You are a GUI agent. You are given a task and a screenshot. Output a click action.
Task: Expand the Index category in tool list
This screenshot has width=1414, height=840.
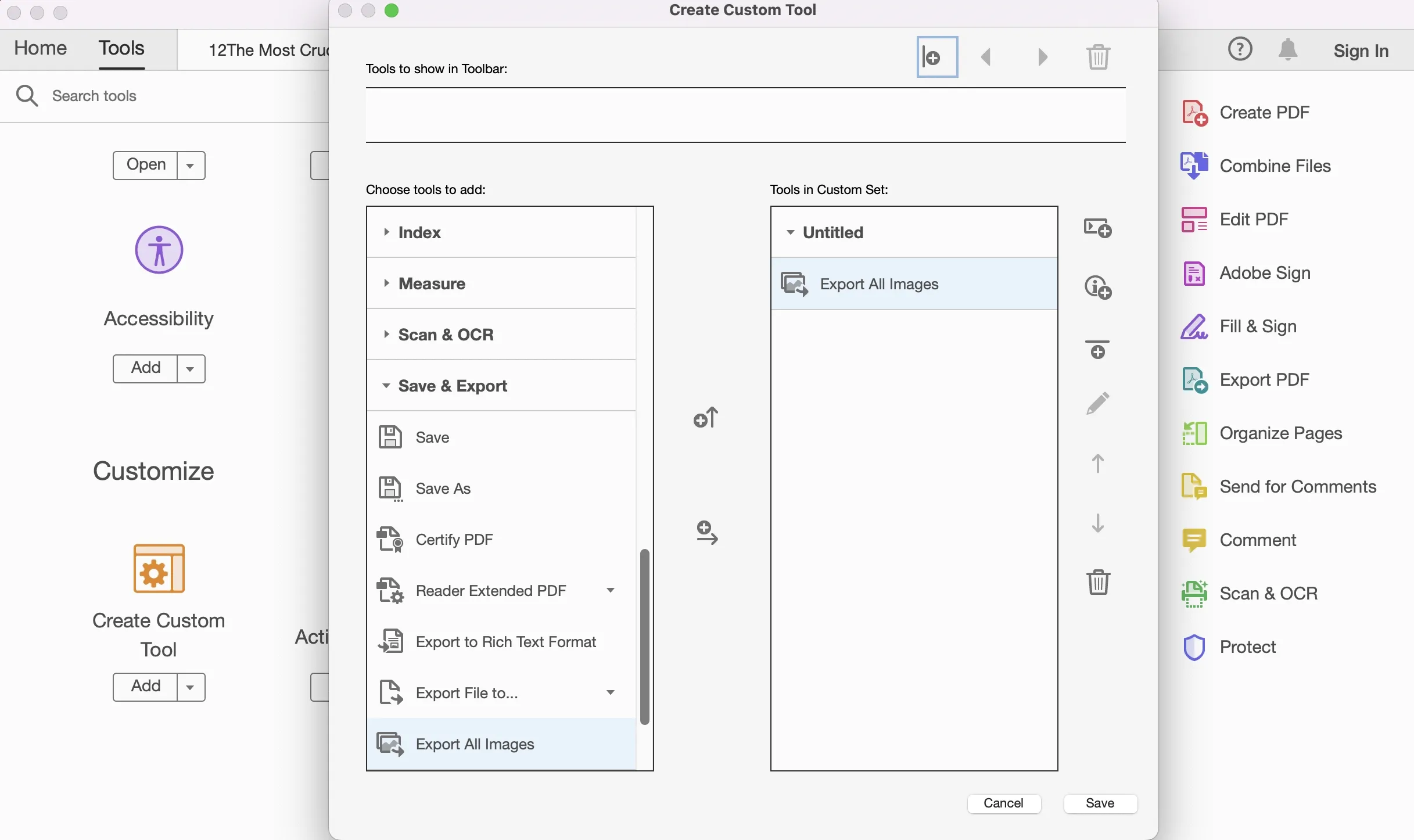pyautogui.click(x=386, y=231)
